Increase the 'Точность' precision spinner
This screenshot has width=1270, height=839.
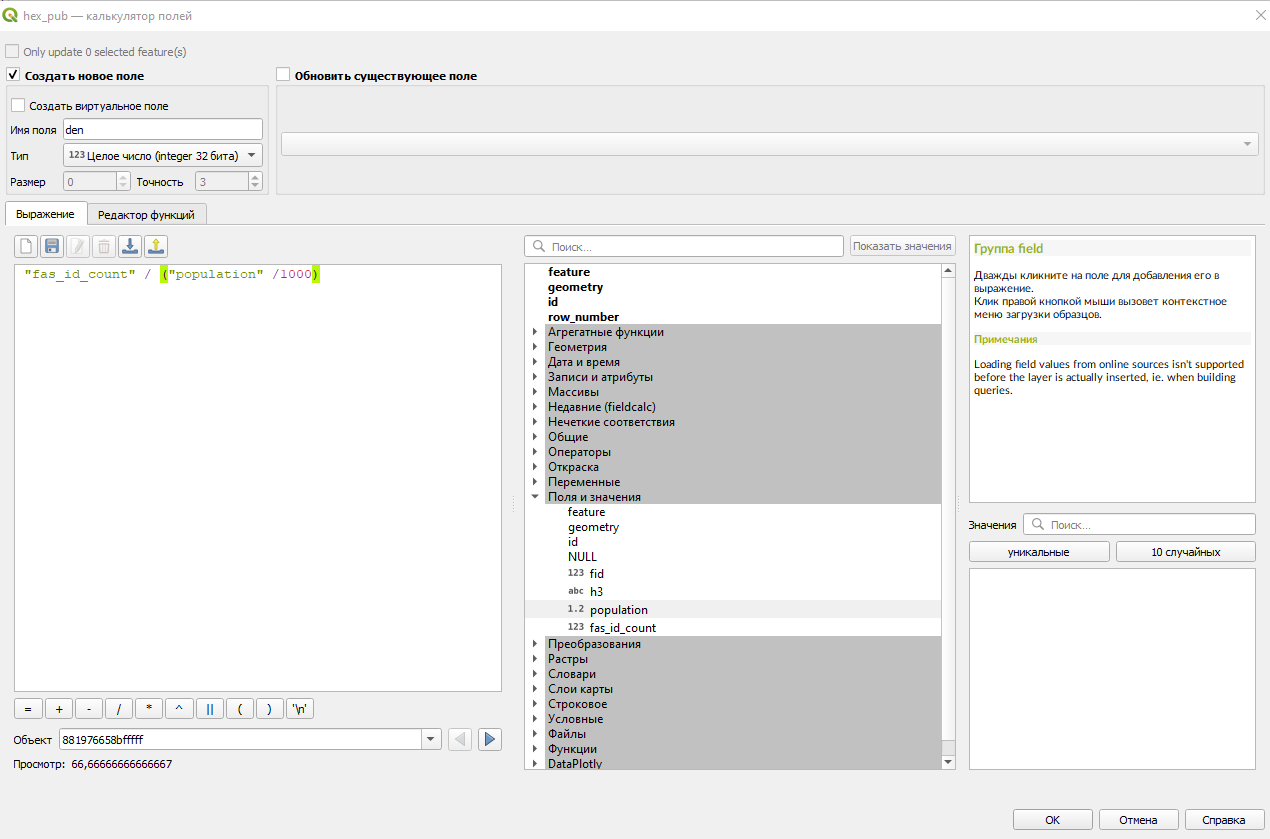tap(255, 177)
